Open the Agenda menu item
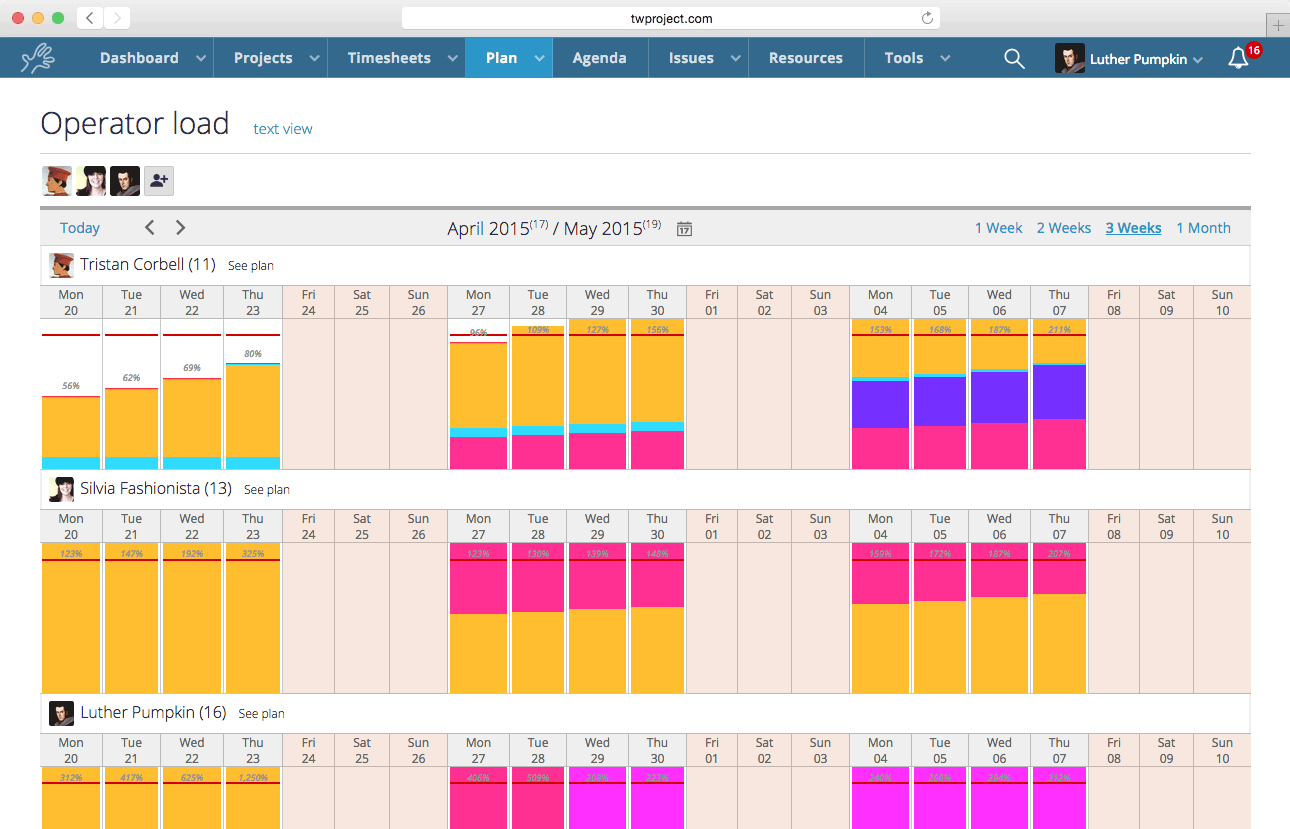This screenshot has height=829, width=1290. pos(599,58)
